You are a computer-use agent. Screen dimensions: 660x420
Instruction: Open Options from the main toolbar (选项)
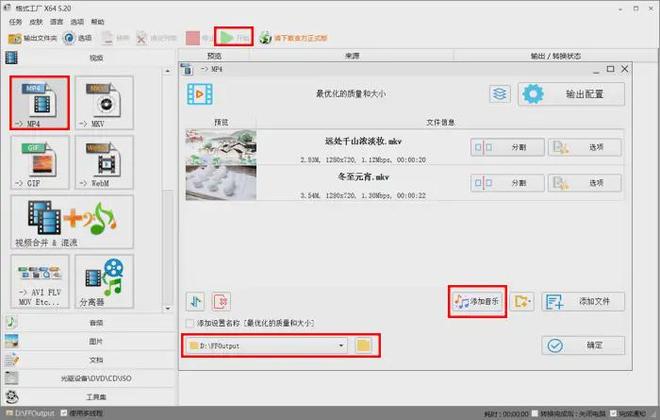click(77, 38)
